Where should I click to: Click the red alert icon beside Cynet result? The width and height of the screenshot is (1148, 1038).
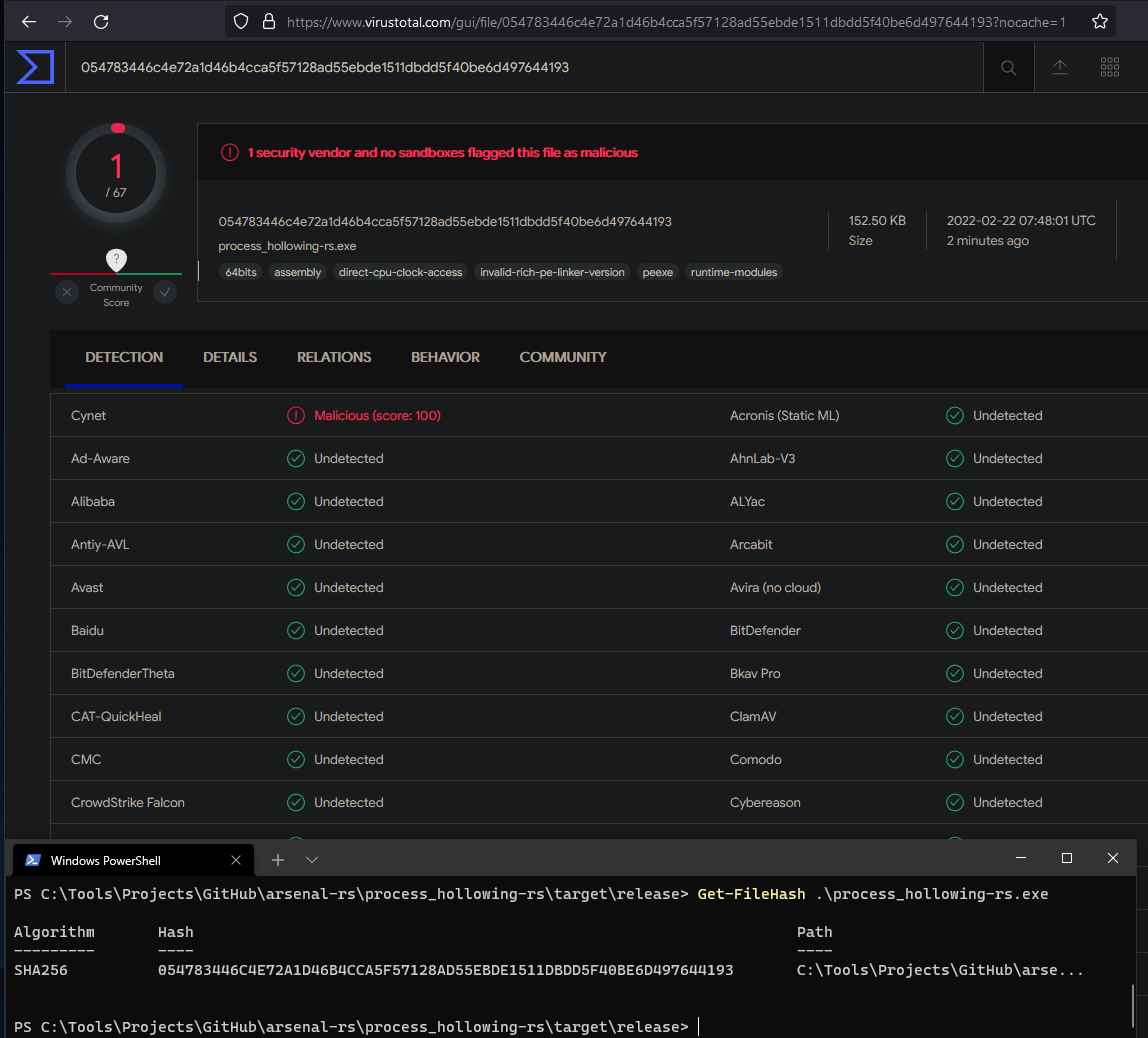pyautogui.click(x=296, y=416)
